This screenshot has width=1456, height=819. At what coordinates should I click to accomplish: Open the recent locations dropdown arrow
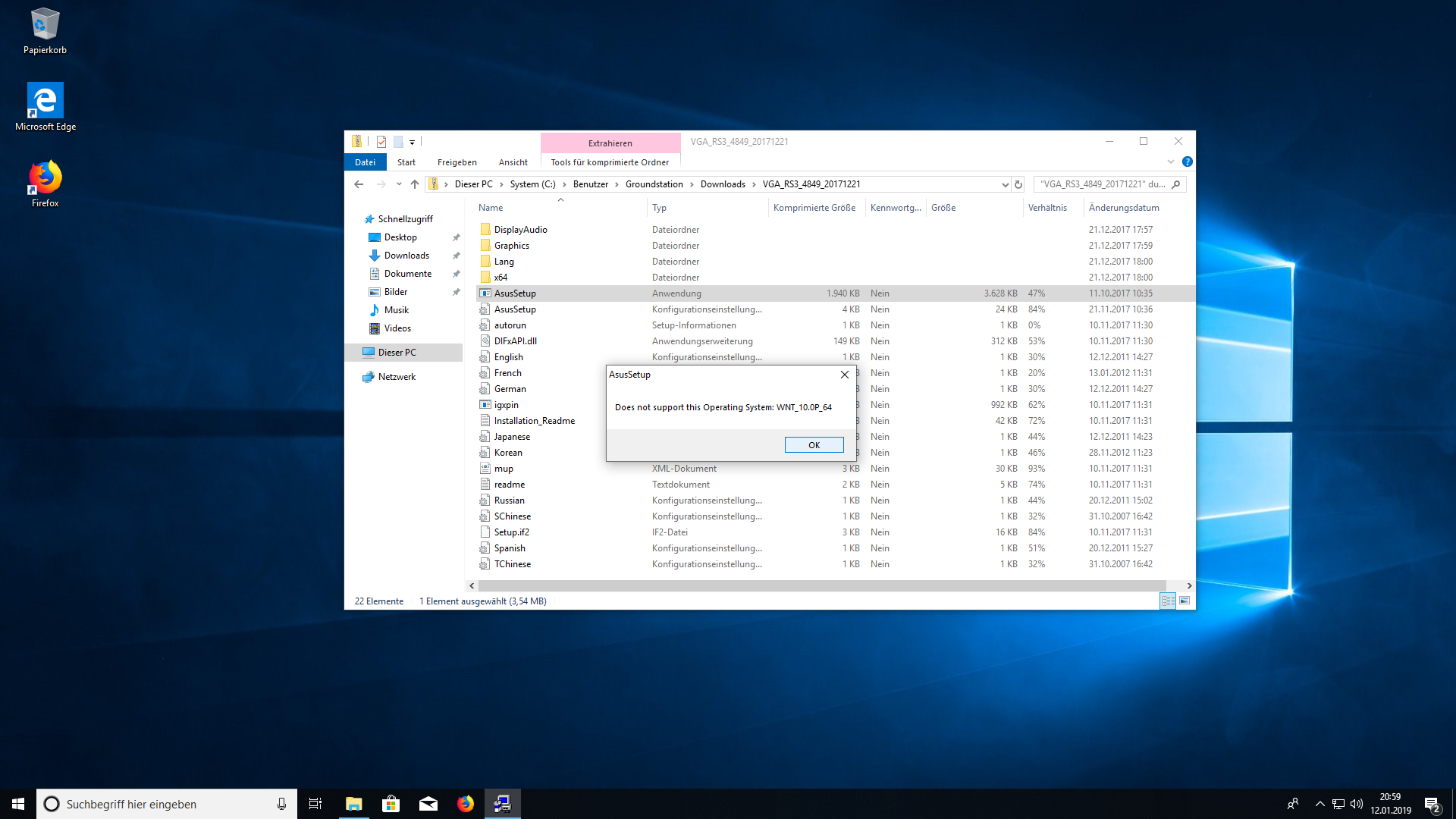[x=399, y=184]
